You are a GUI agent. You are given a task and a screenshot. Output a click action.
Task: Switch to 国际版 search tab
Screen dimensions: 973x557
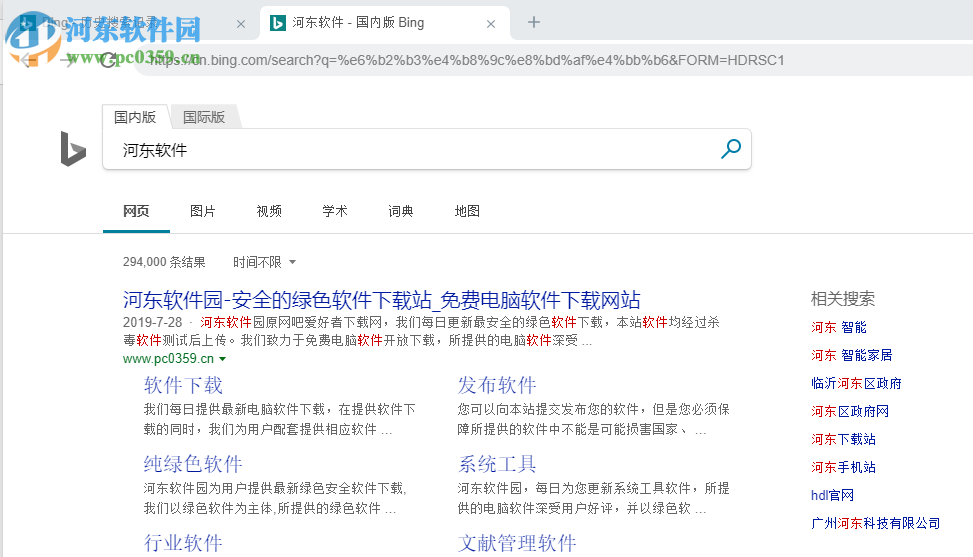(204, 117)
